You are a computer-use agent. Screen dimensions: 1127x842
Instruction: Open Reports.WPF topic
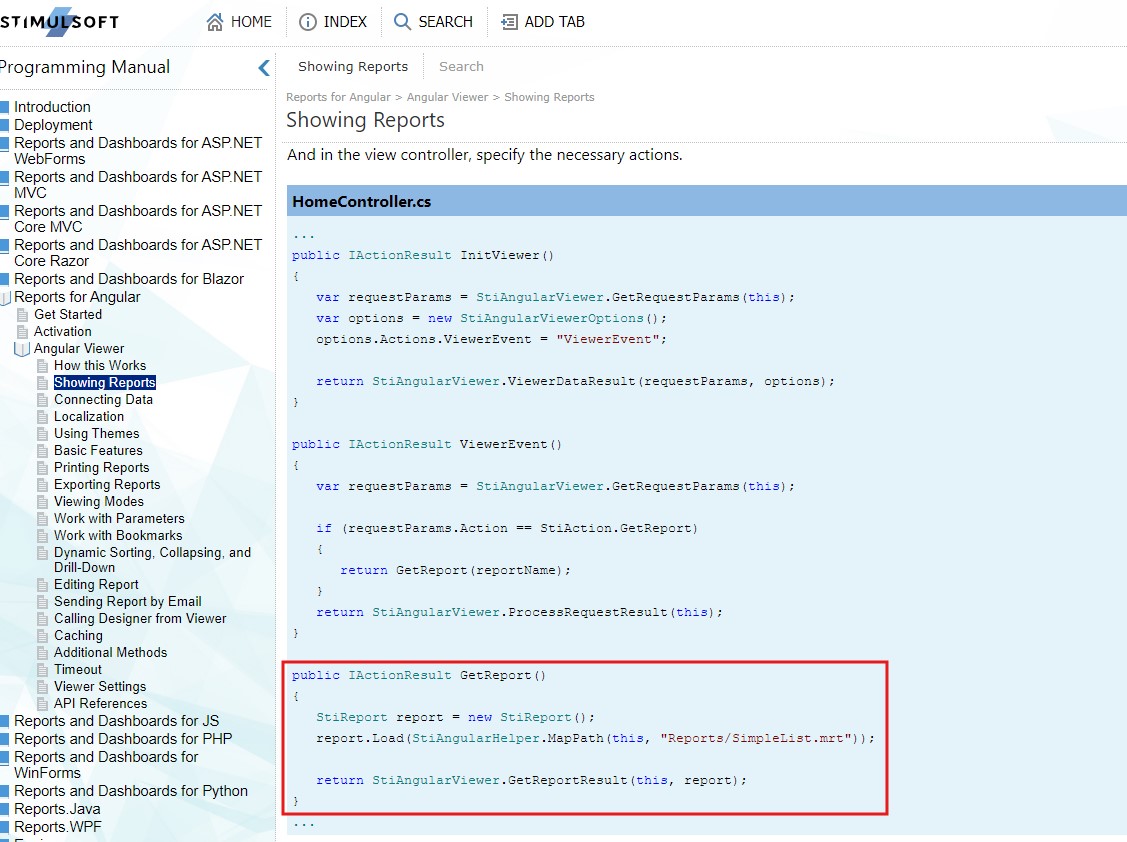(x=58, y=827)
